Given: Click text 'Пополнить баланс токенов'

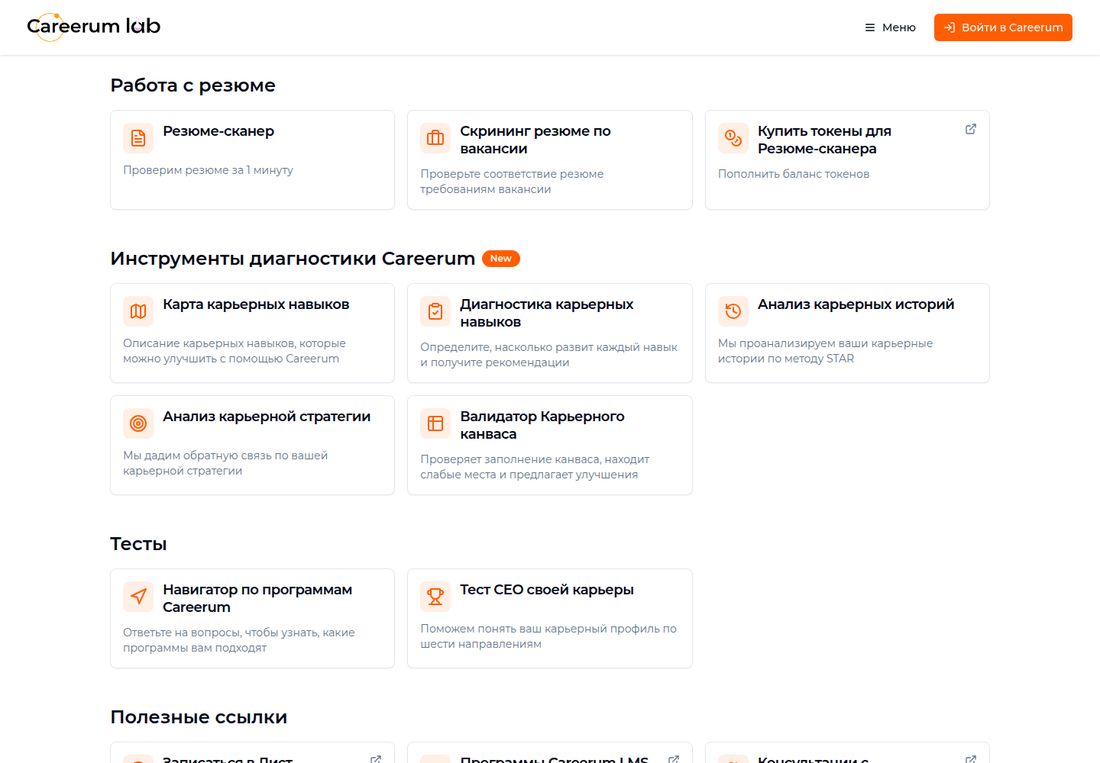Looking at the screenshot, I should [793, 174].
